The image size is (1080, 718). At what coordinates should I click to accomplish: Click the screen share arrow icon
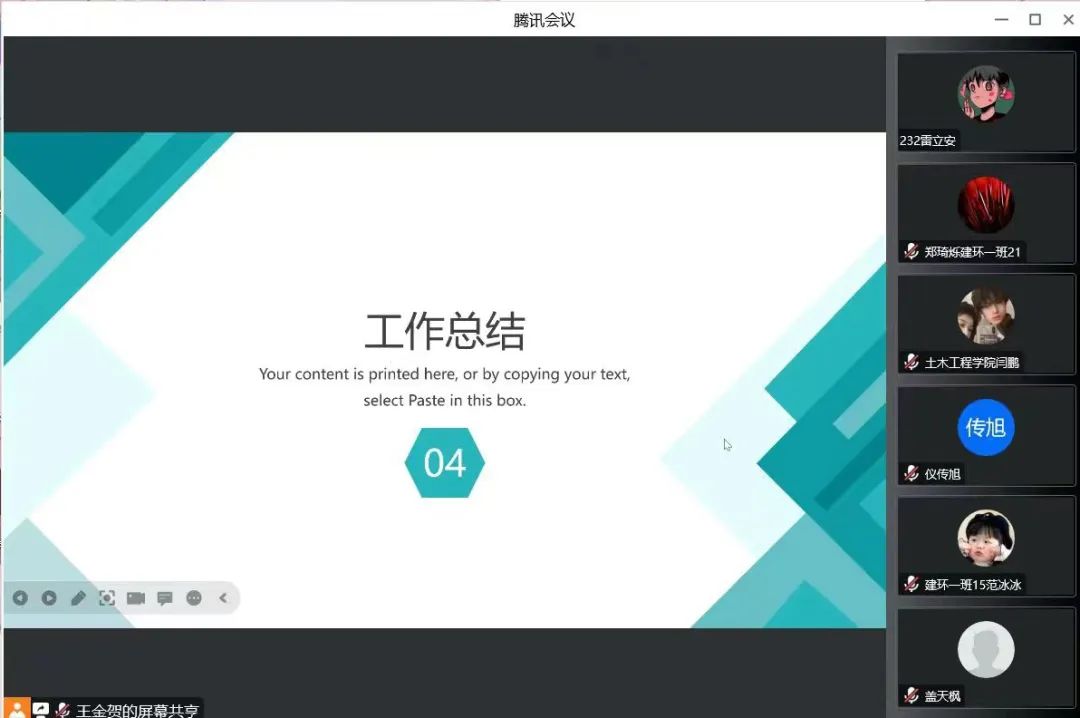point(41,710)
